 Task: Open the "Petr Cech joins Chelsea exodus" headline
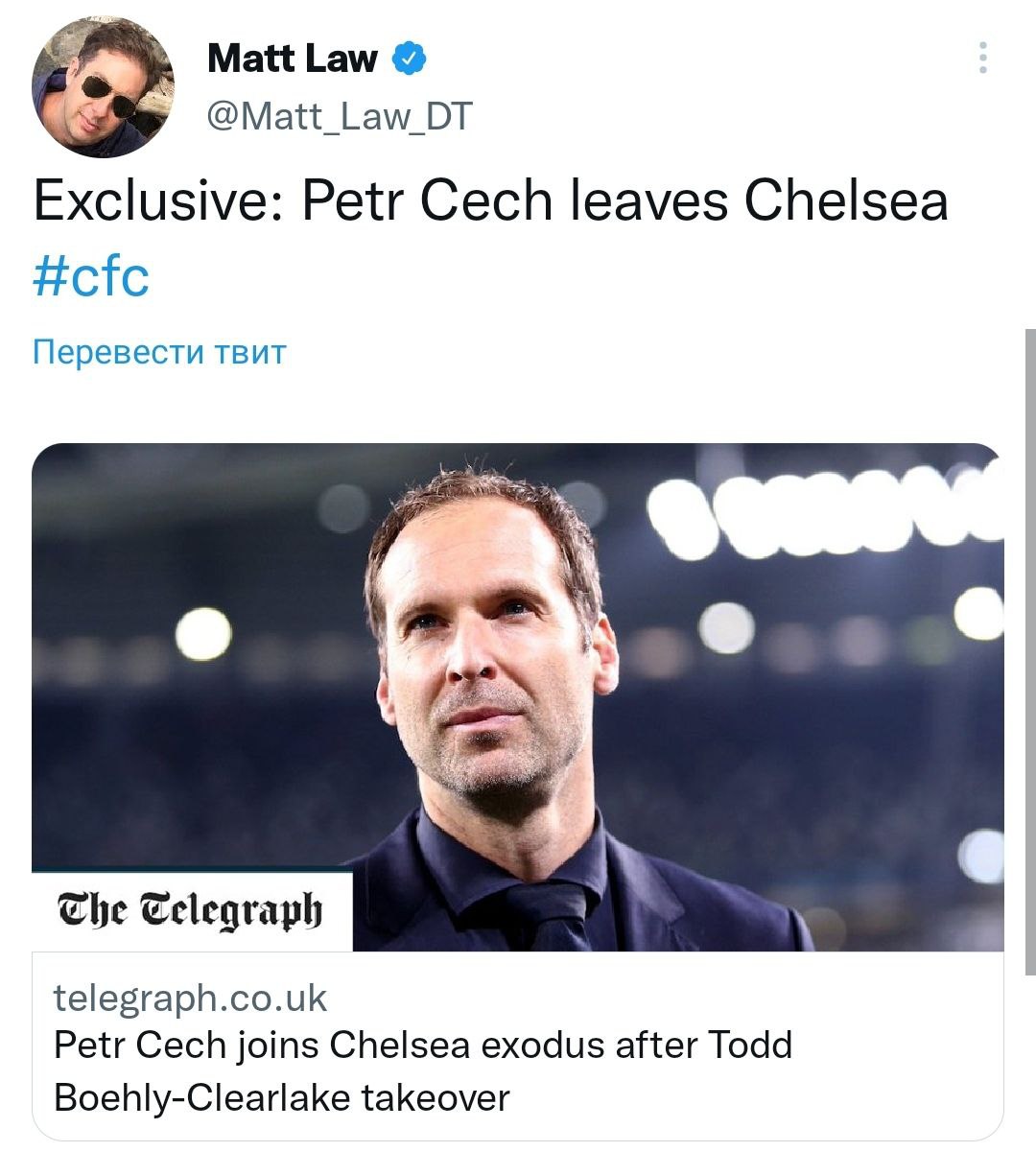[422, 1045]
